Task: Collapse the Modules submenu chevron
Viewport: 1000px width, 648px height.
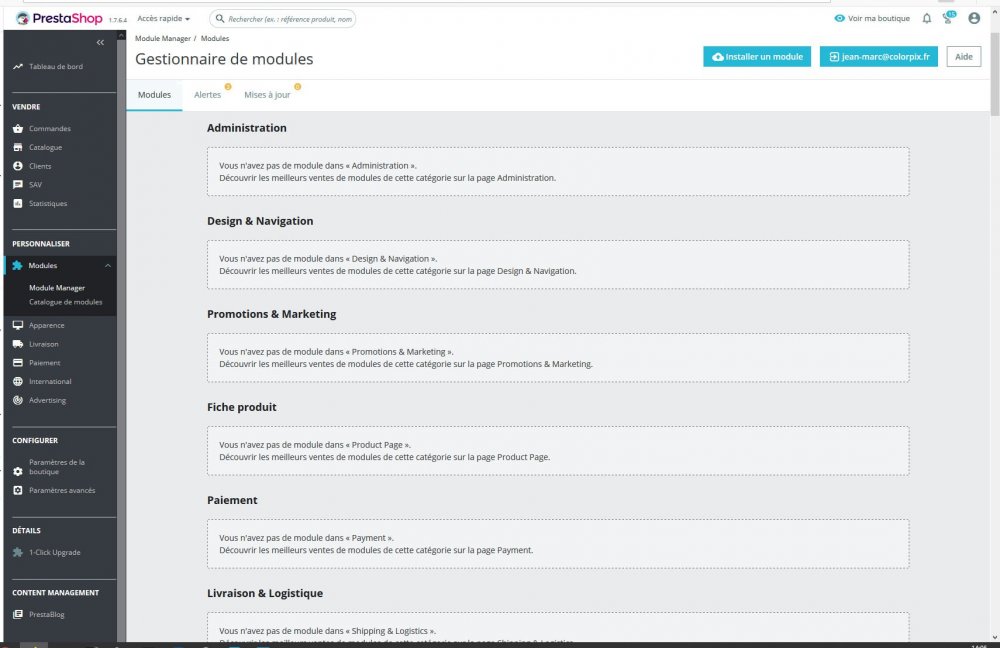Action: (x=107, y=266)
